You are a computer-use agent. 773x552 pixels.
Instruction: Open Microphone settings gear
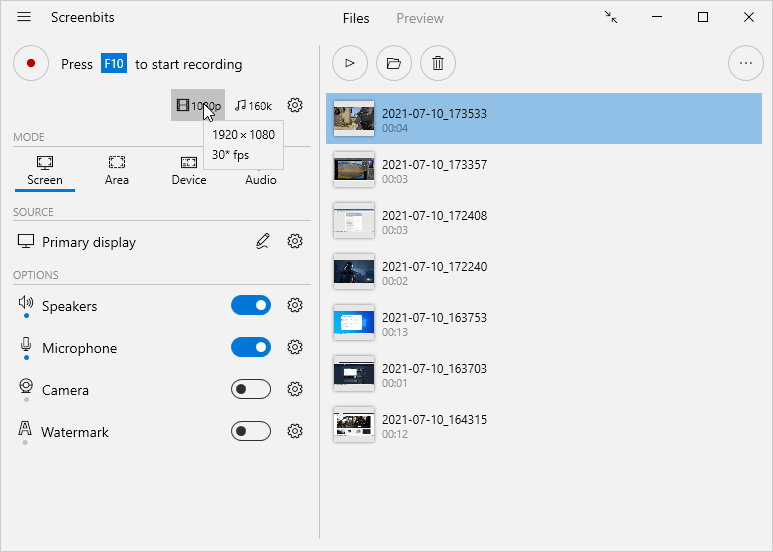pos(295,347)
